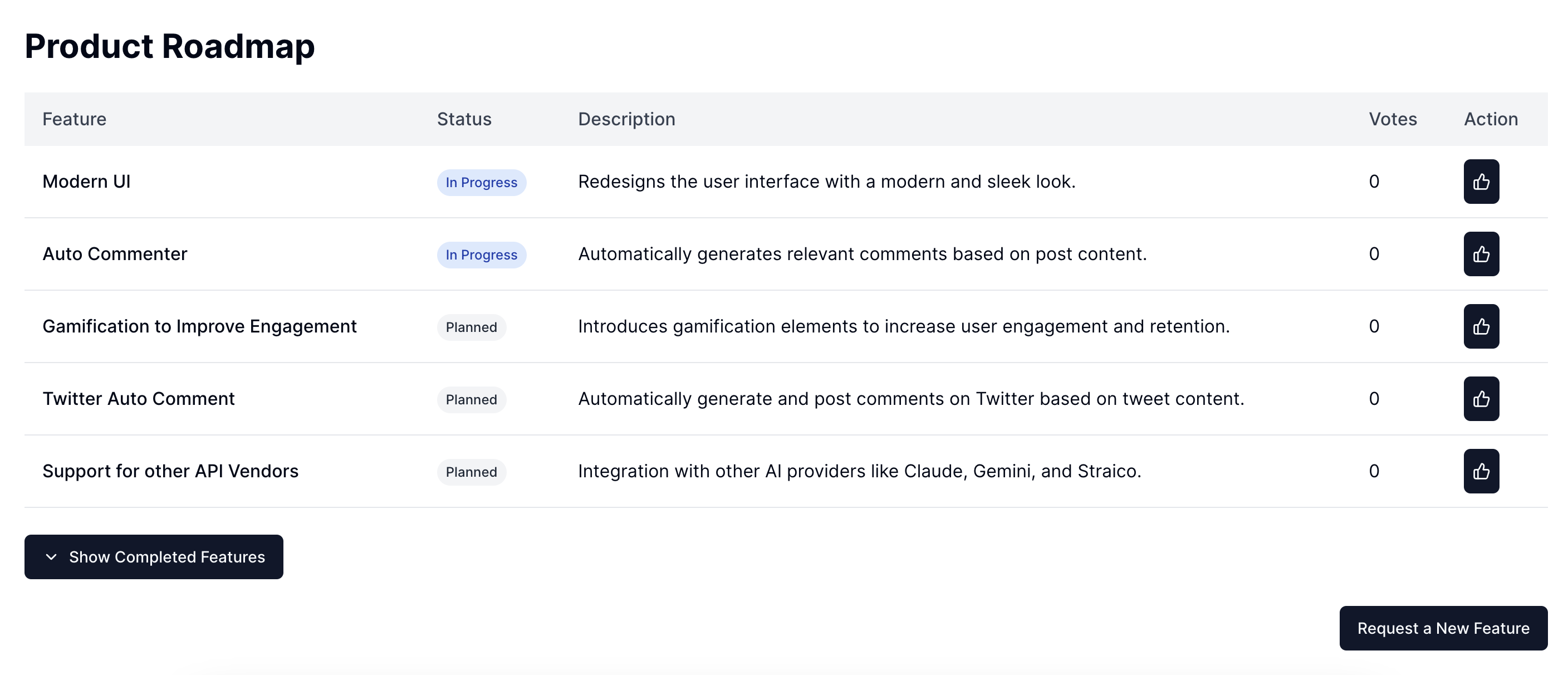Click the Planned badge for Gamification row

coord(471,327)
